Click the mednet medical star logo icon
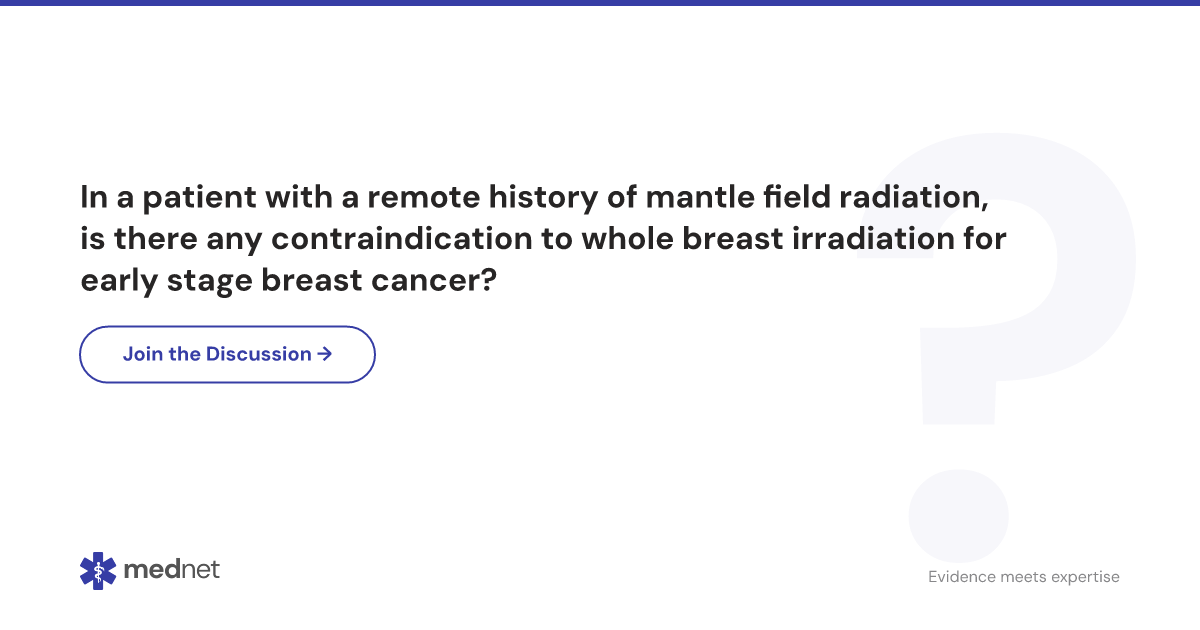The height and width of the screenshot is (630, 1200). pos(98,570)
